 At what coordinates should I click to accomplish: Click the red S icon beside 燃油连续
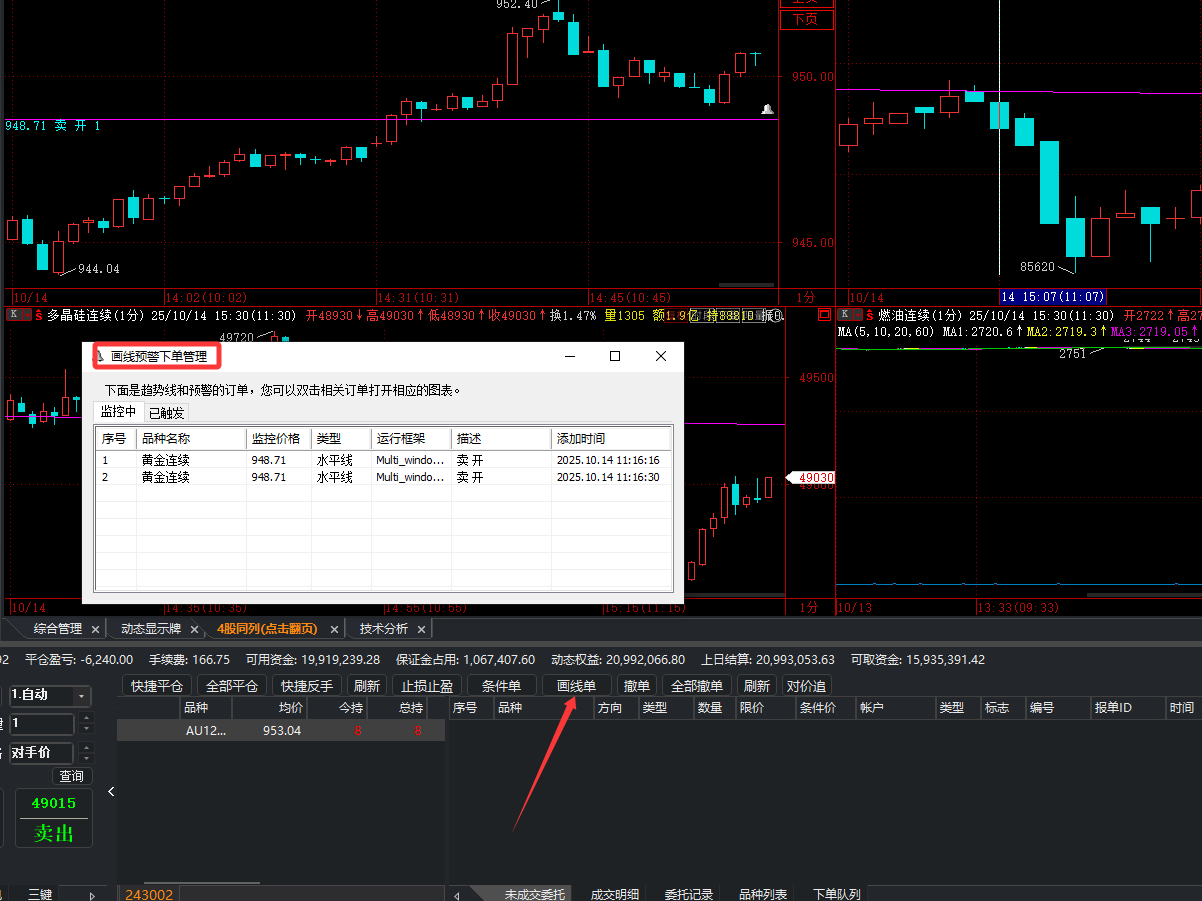click(870, 315)
